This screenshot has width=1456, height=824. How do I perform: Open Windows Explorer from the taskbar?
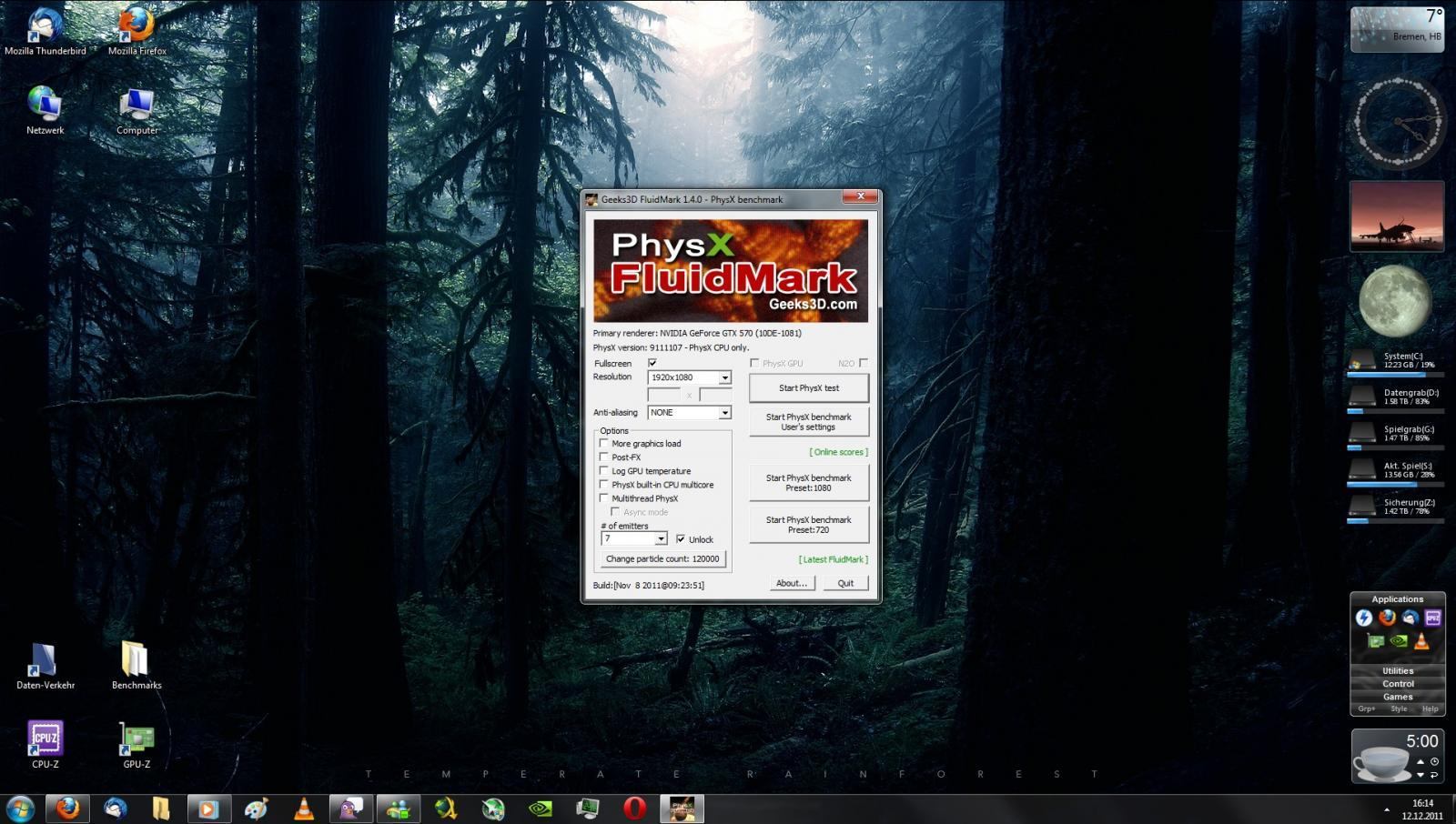tap(161, 808)
